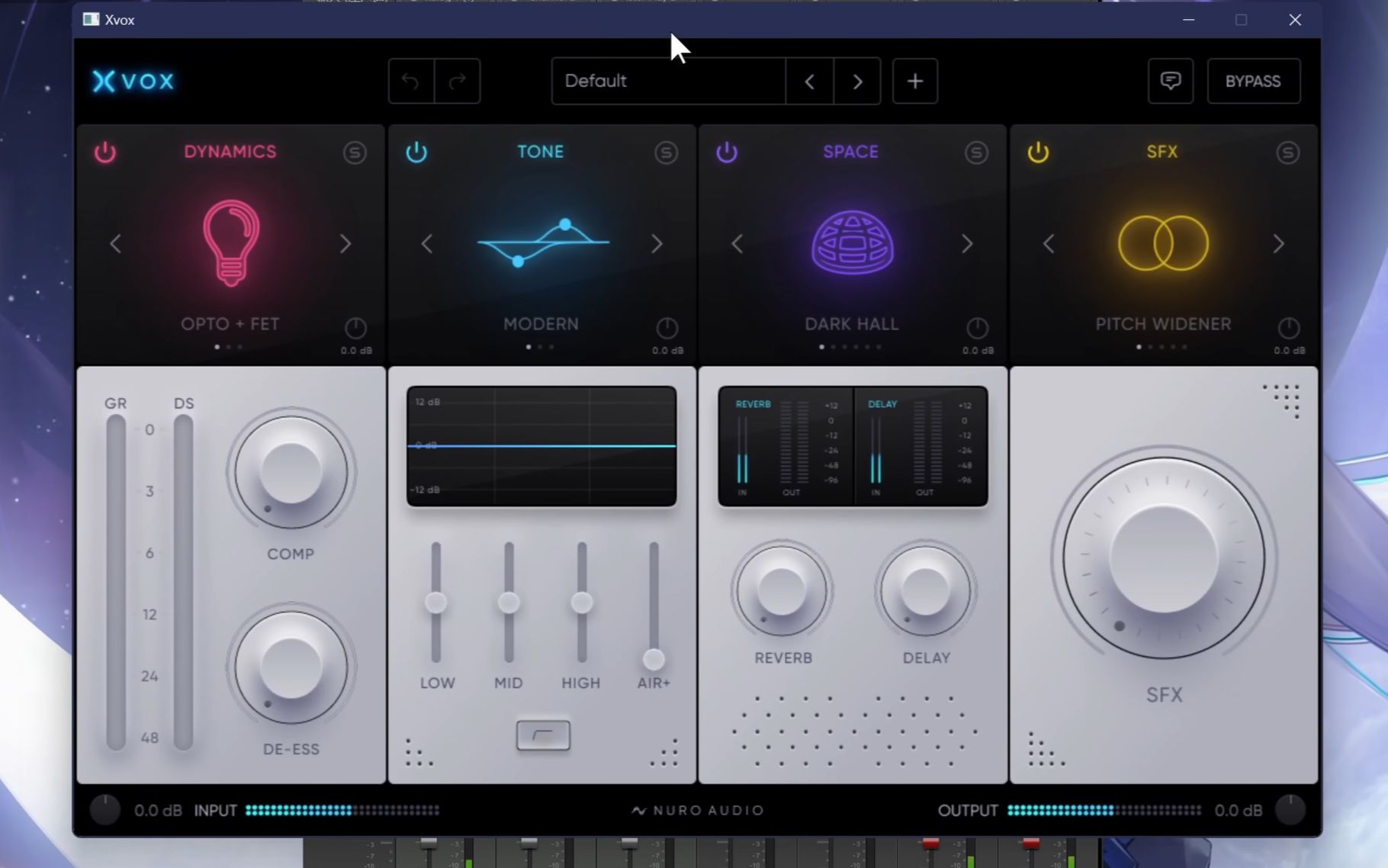Switch to next Dynamics mode
This screenshot has height=868, width=1388.
[x=345, y=244]
